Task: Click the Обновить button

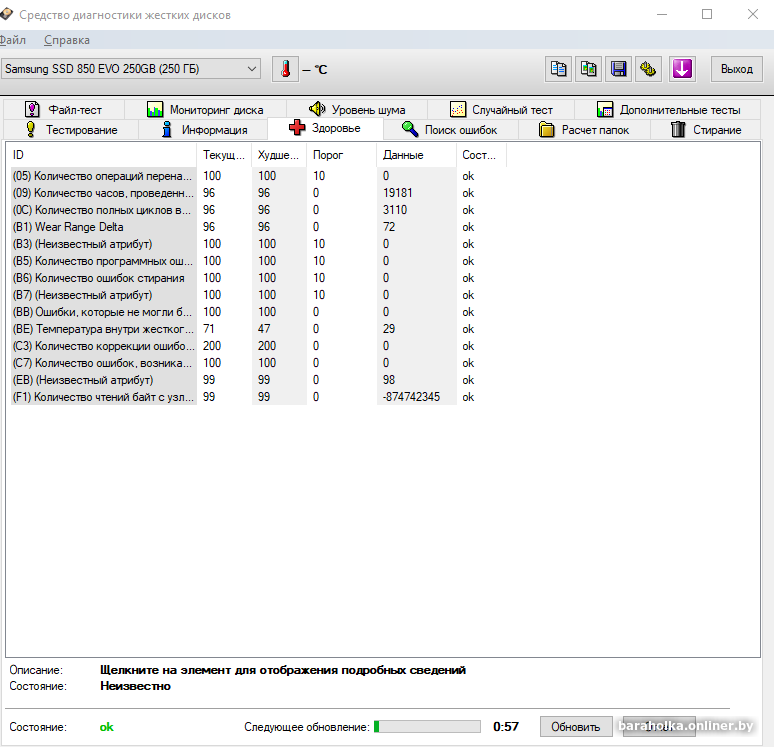Action: [576, 727]
